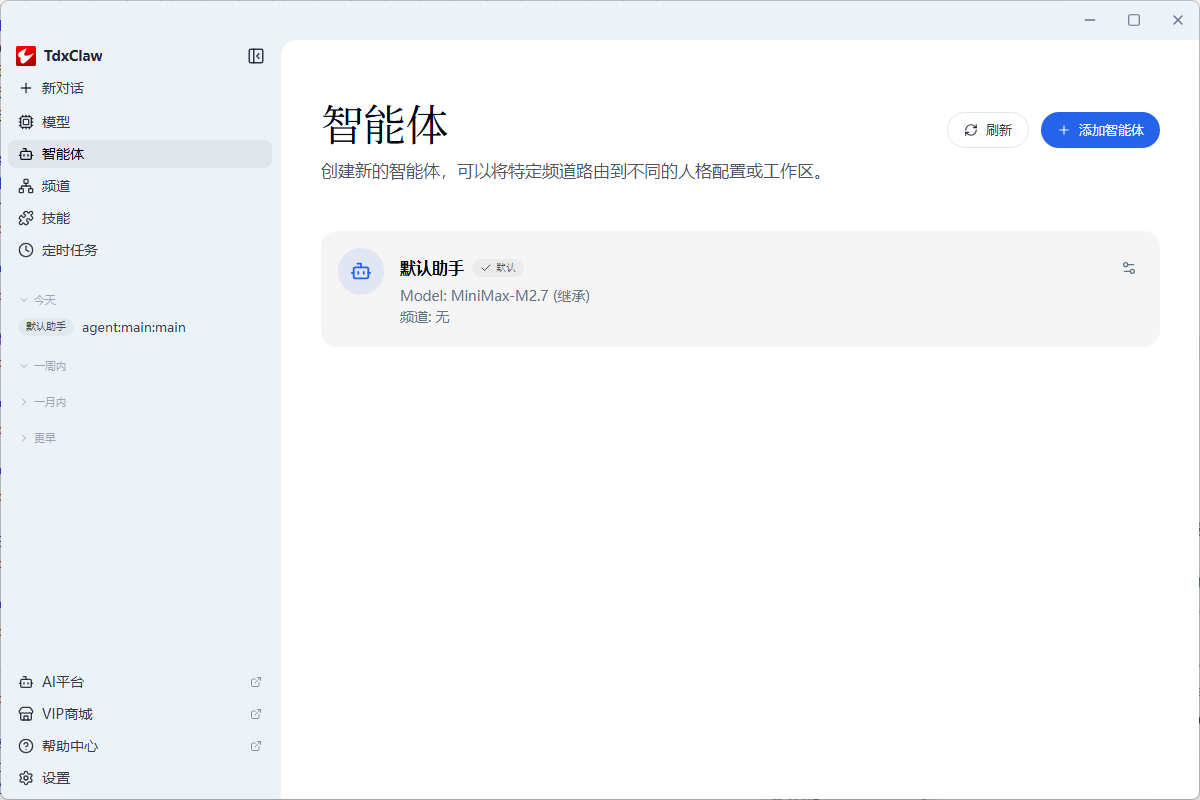Click external-link icon next to VIP商城
This screenshot has width=1200, height=800.
pos(256,714)
